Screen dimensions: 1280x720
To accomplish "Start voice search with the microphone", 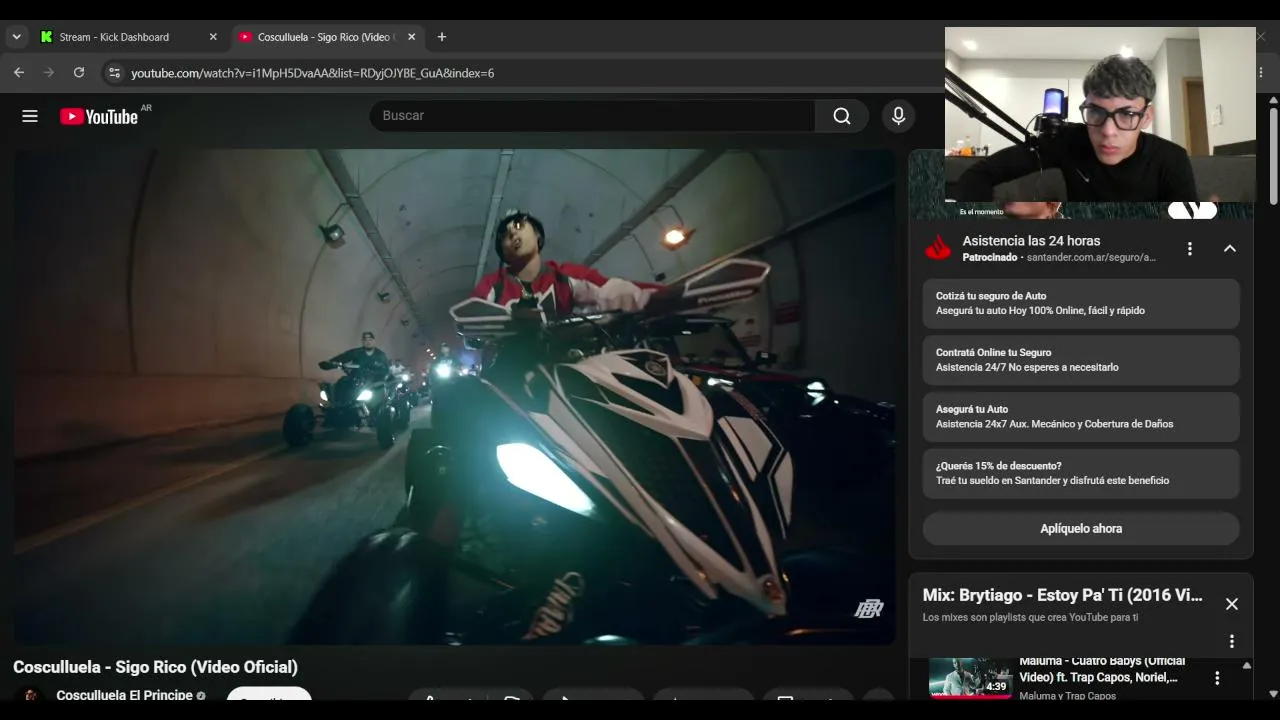I will click(x=898, y=116).
